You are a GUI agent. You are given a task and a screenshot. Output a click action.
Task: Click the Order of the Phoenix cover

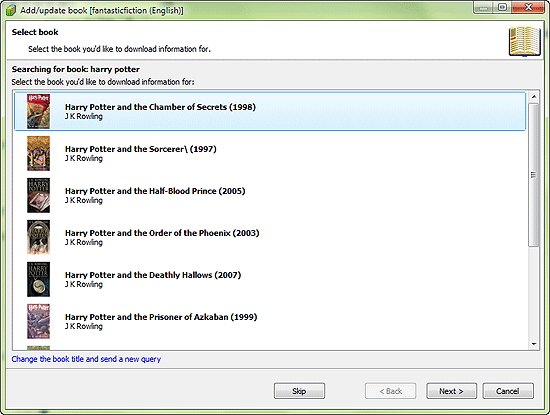(x=39, y=237)
